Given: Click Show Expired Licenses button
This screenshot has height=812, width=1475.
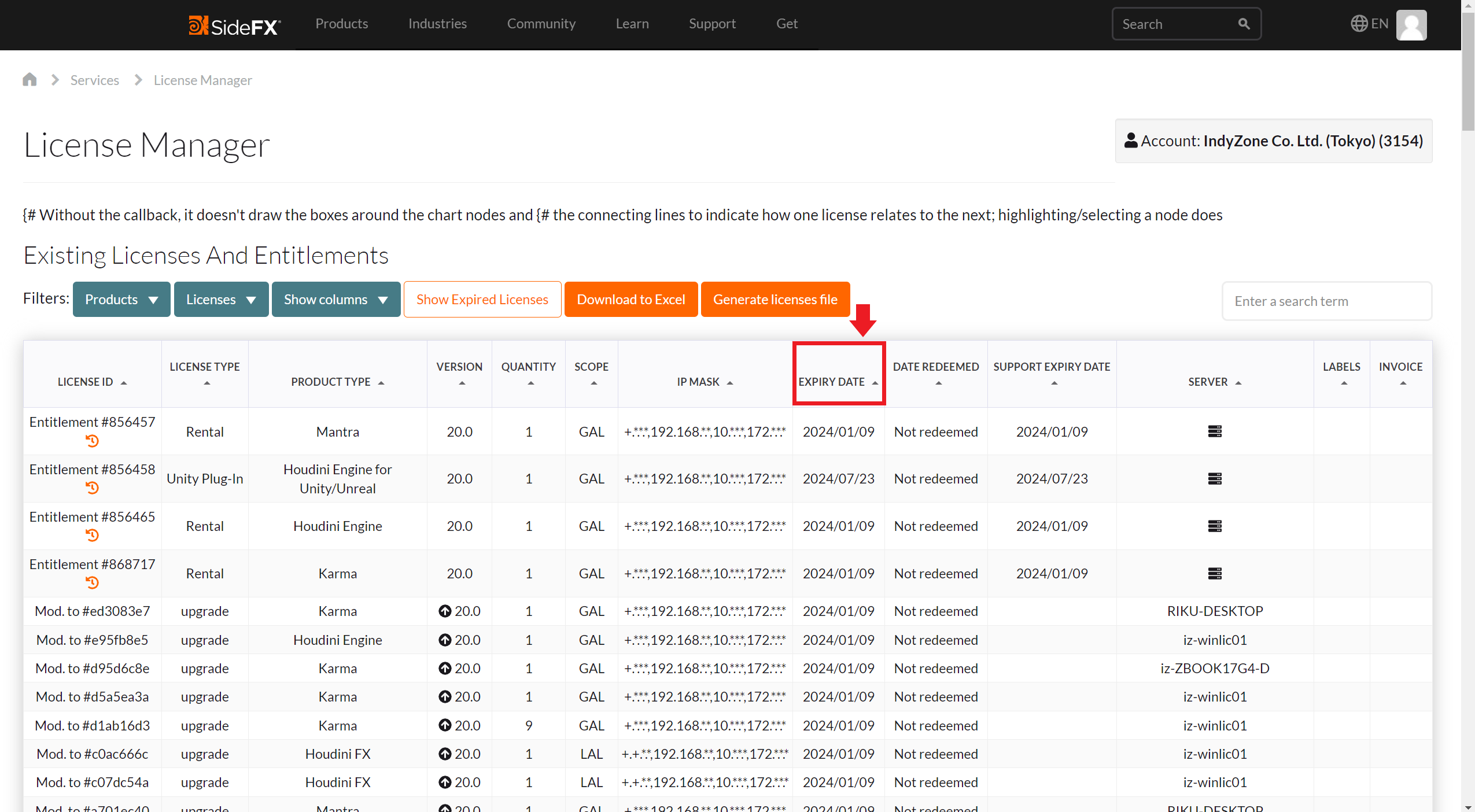Looking at the screenshot, I should tap(482, 300).
